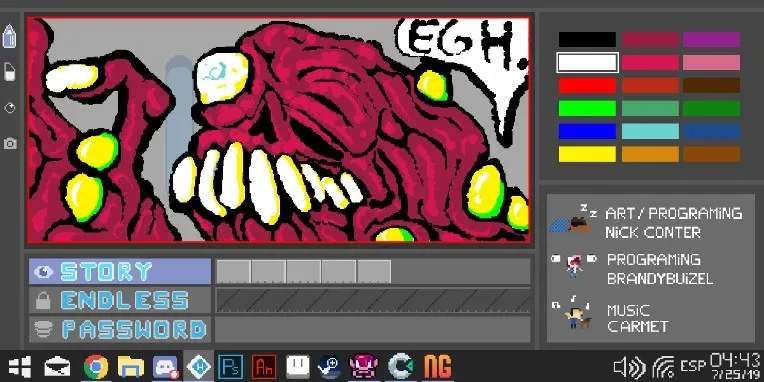This screenshot has height=382, width=764.
Task: Click the BrandyBuizel character sprite
Action: coord(574,267)
